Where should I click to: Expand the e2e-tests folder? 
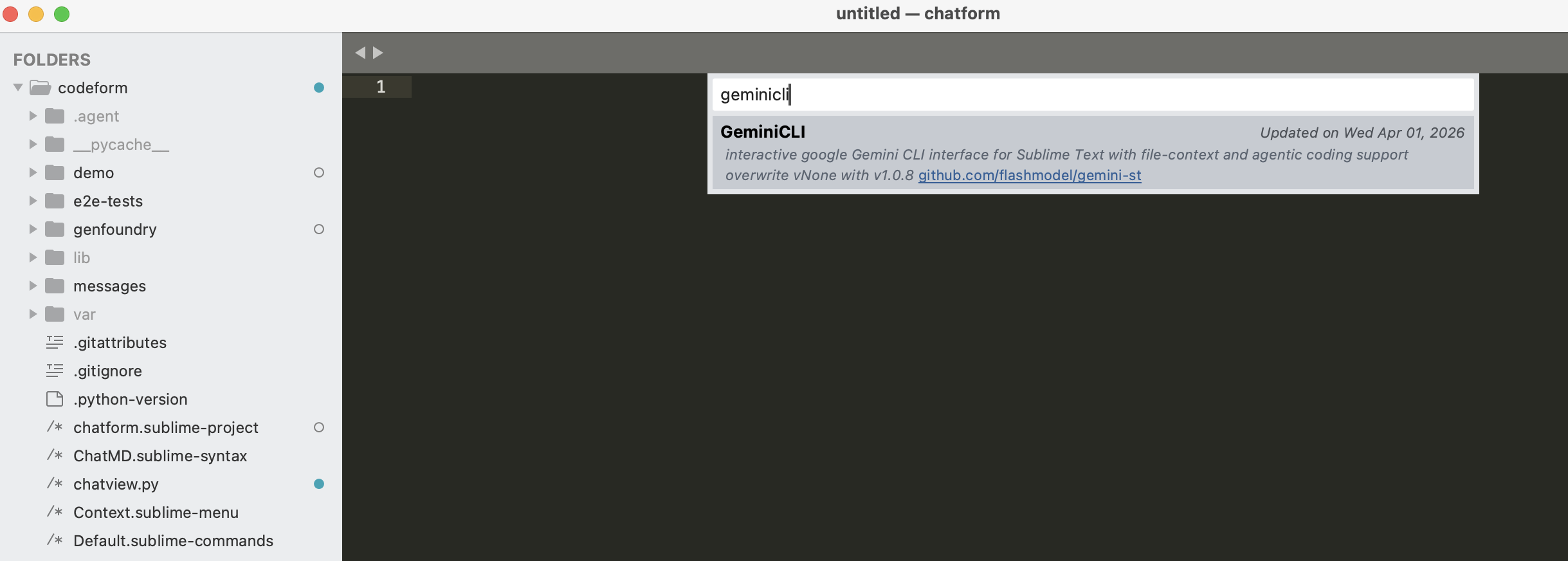(32, 201)
